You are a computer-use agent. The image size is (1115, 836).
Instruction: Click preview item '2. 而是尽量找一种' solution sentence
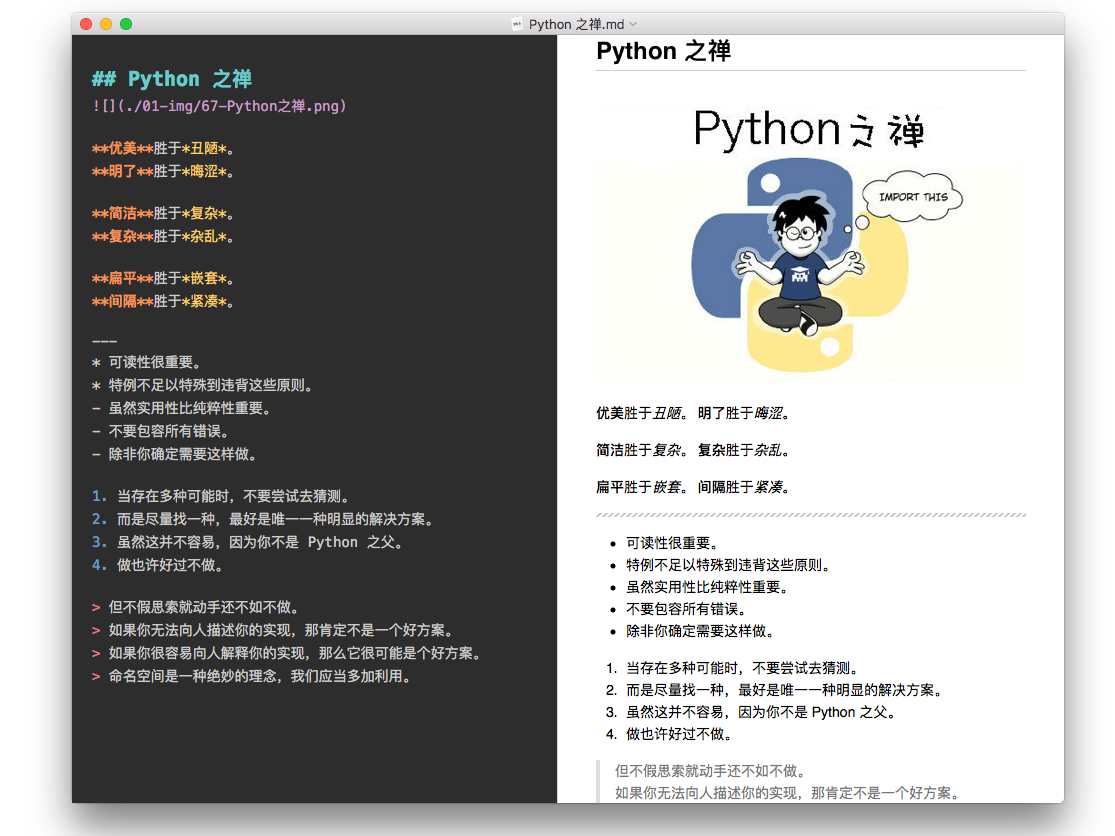[x=776, y=690]
